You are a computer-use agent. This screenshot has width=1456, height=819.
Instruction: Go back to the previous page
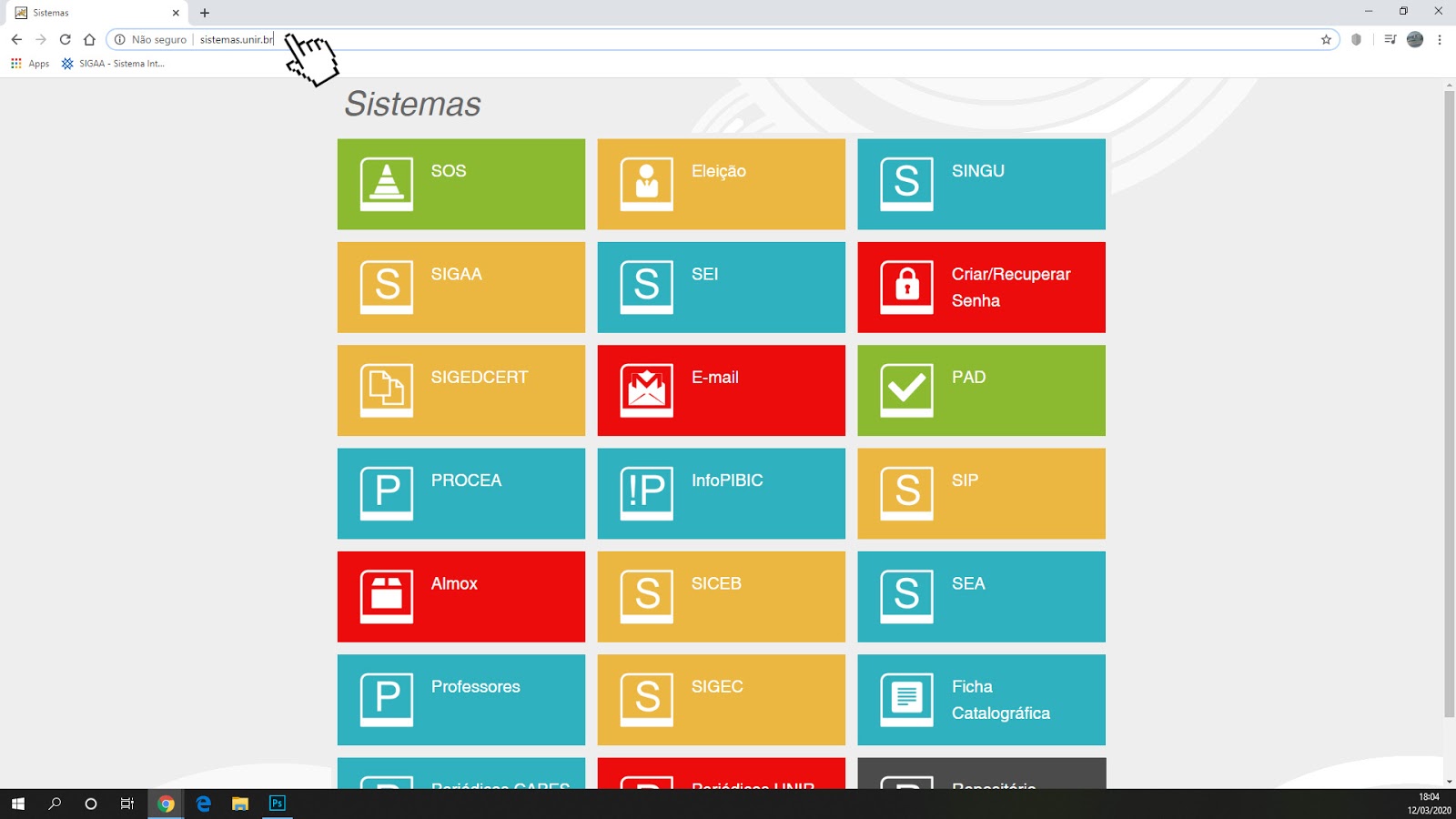[16, 39]
